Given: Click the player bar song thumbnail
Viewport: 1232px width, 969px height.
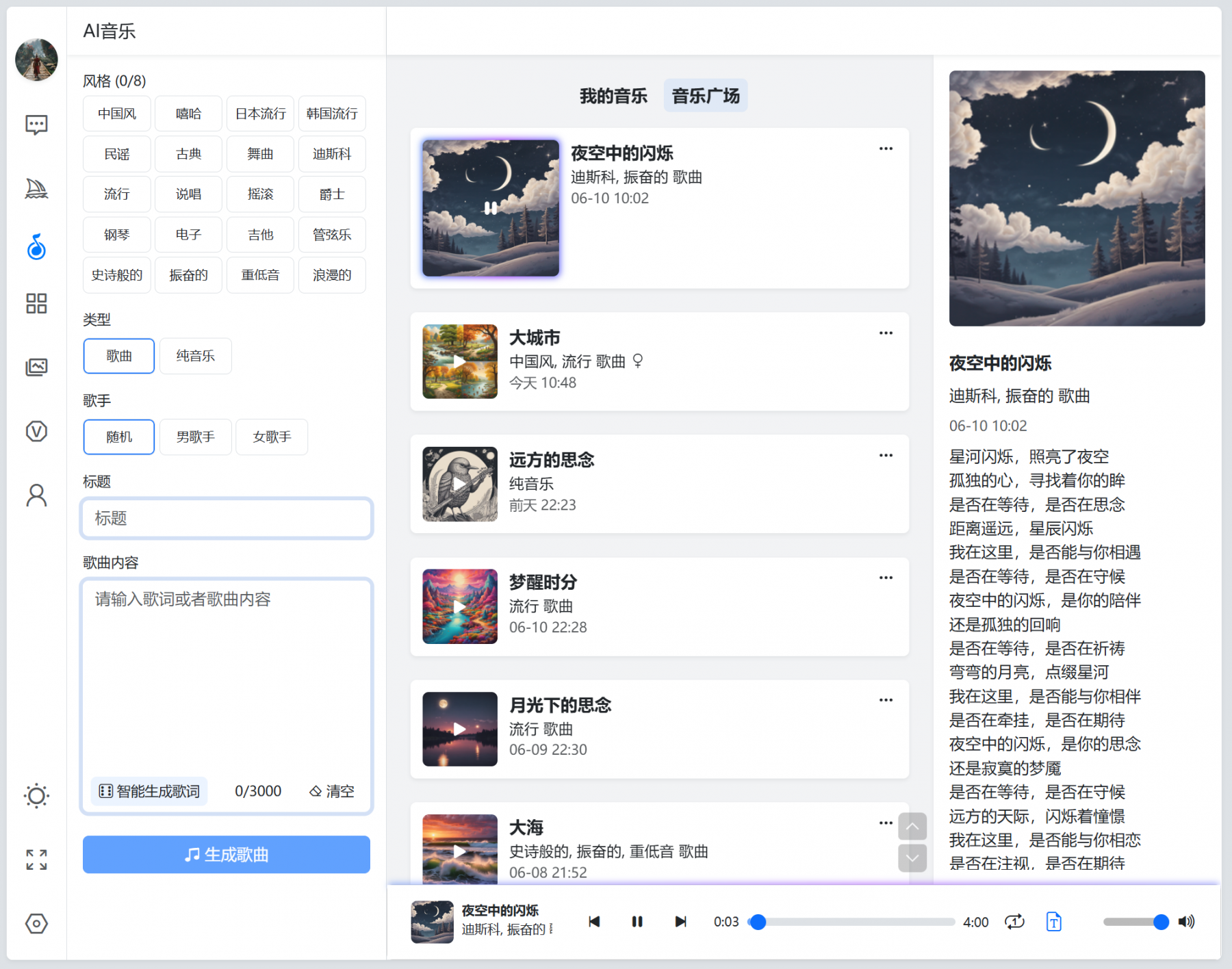Looking at the screenshot, I should coord(432,922).
